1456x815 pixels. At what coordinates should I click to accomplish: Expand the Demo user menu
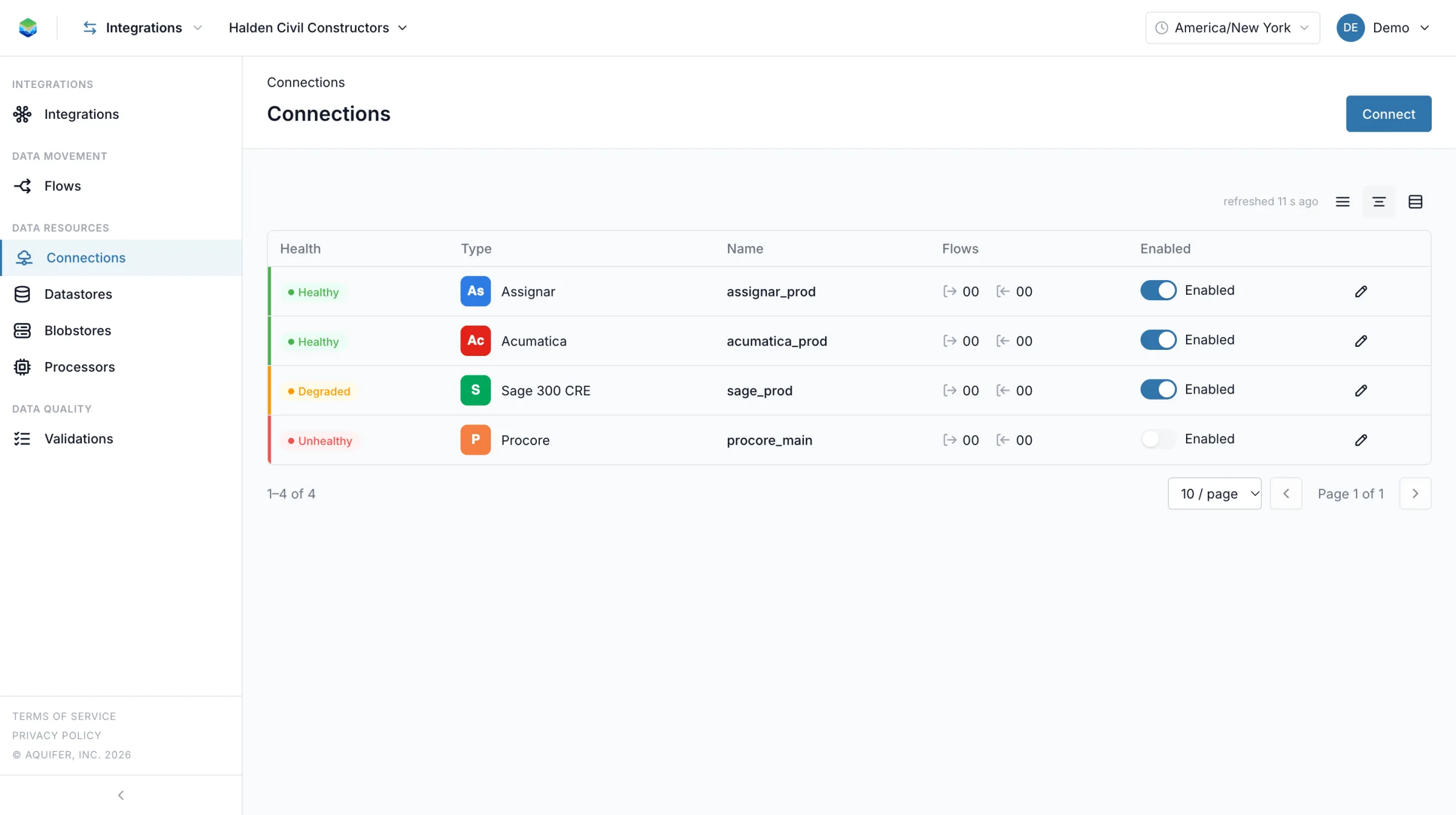point(1384,28)
